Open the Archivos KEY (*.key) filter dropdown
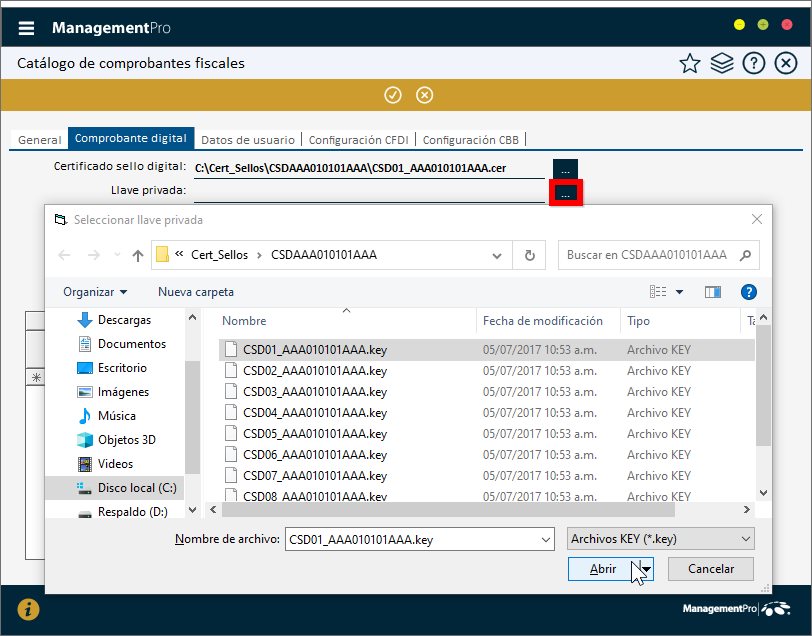This screenshot has width=812, height=636. 660,539
